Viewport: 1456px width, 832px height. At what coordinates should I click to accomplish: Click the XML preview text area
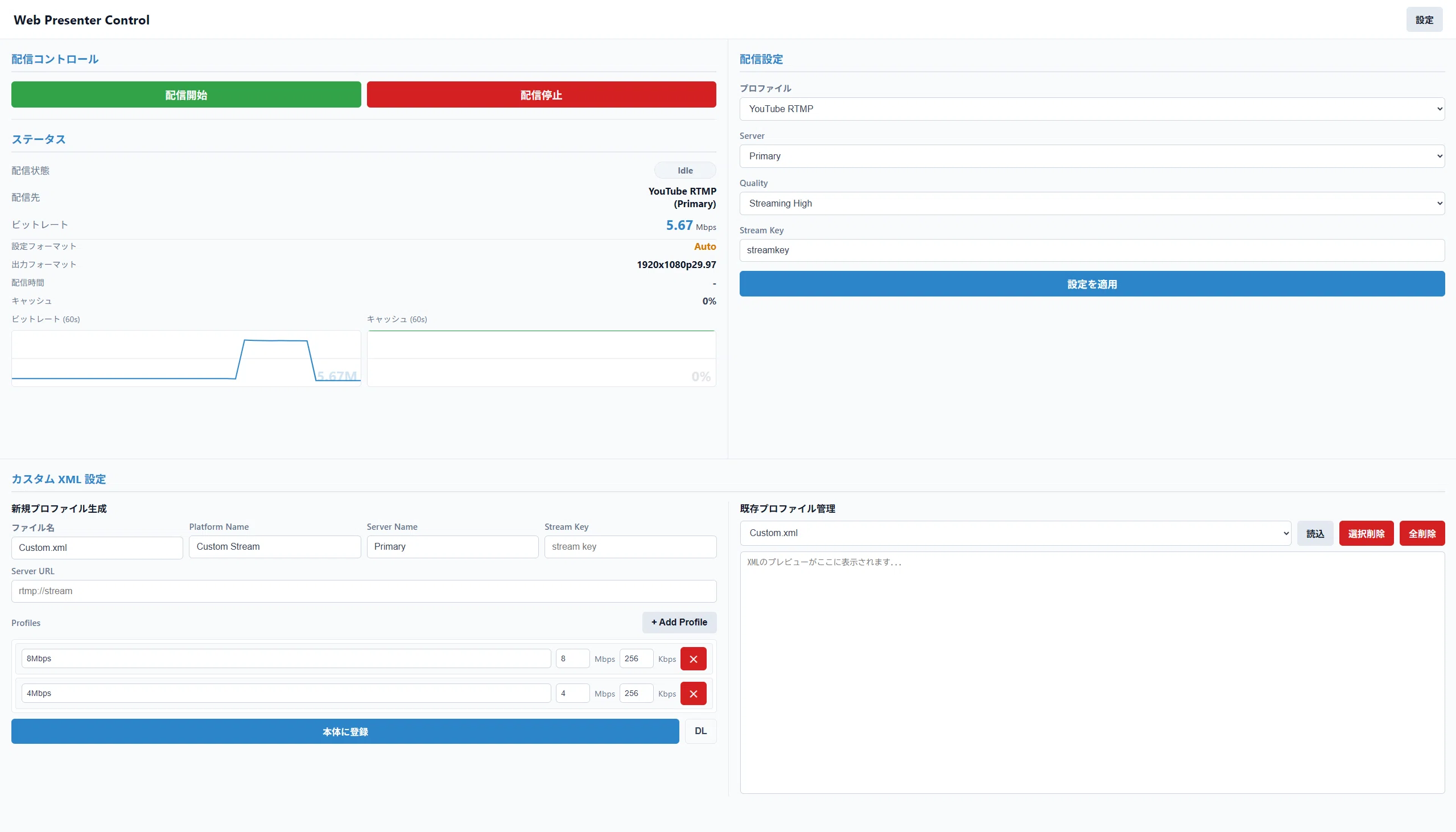click(x=1091, y=673)
